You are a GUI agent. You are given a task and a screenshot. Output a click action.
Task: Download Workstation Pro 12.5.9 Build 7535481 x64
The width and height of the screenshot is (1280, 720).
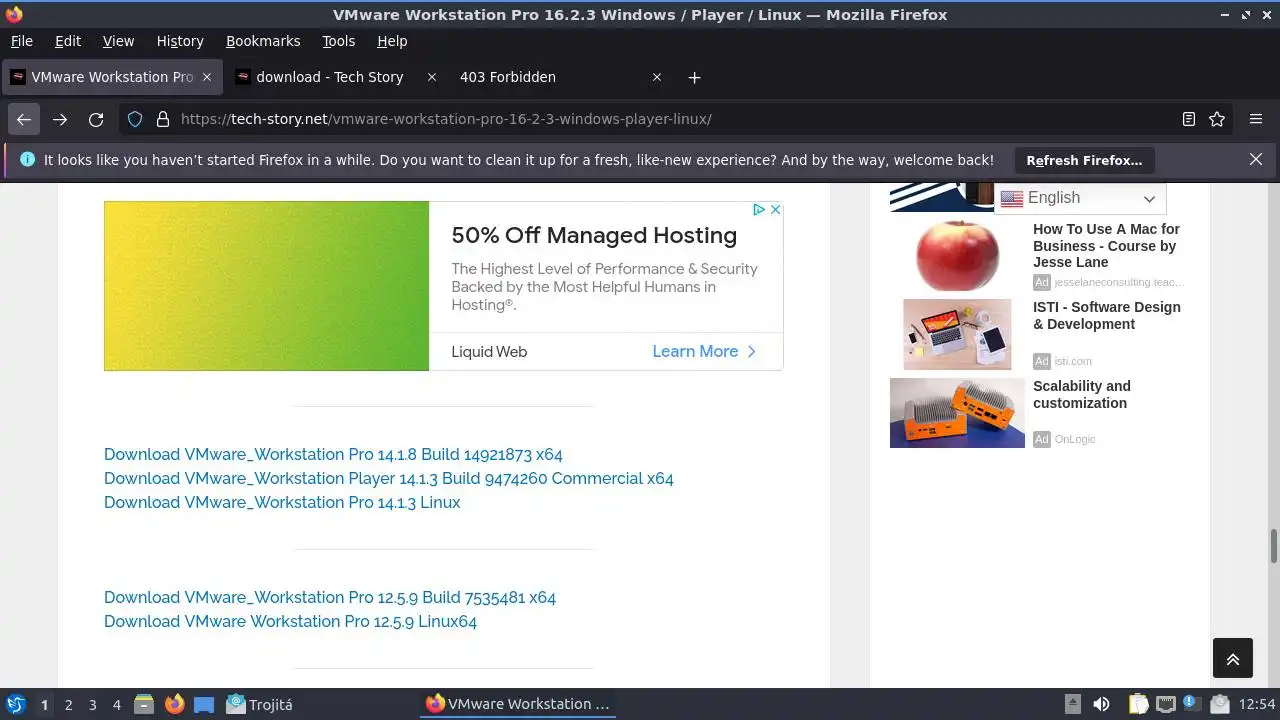coord(330,597)
